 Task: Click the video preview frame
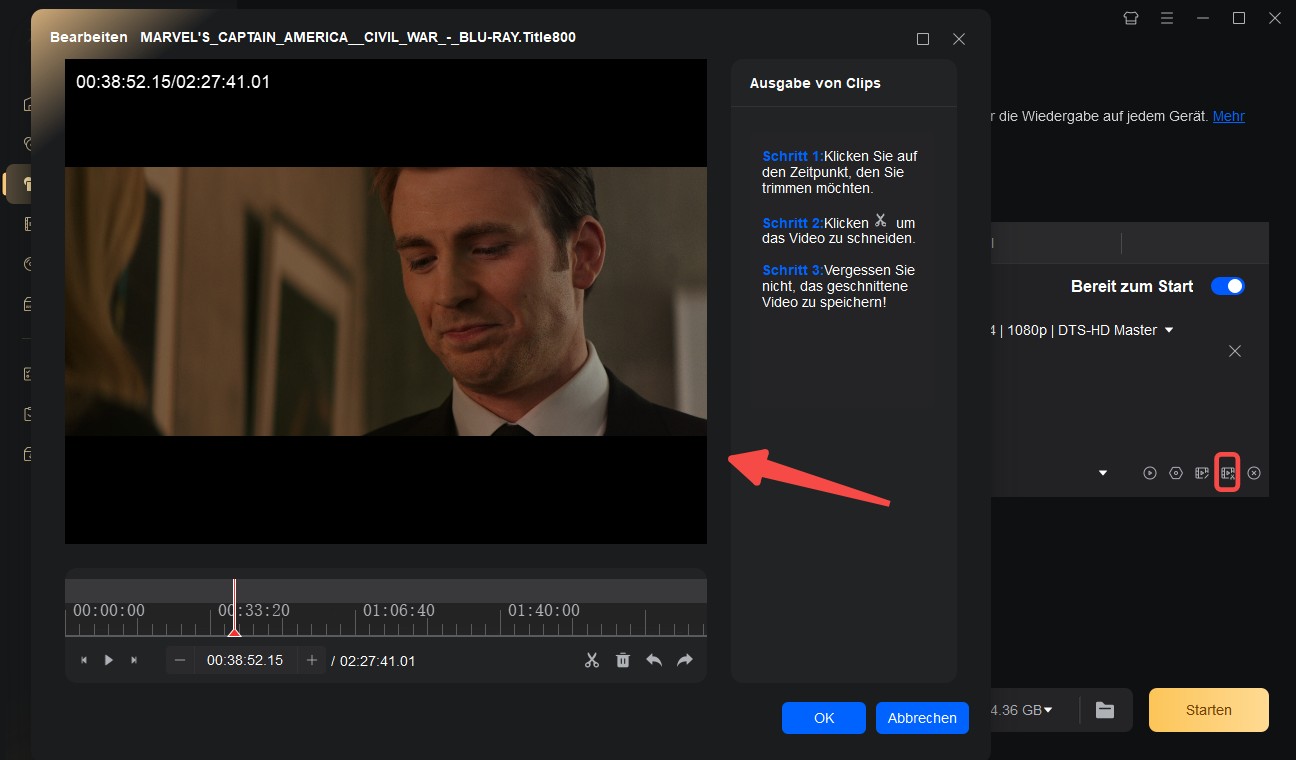(x=386, y=301)
